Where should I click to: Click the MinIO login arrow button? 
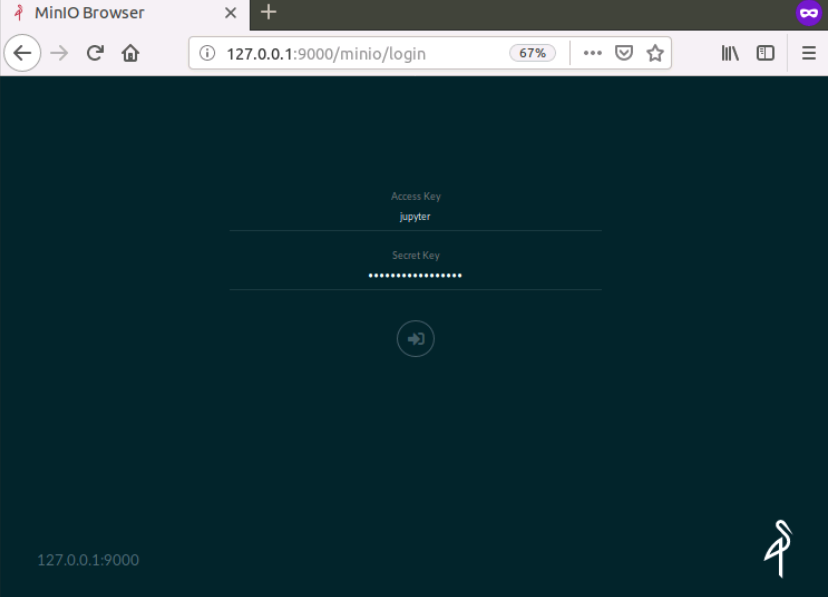pyautogui.click(x=415, y=338)
